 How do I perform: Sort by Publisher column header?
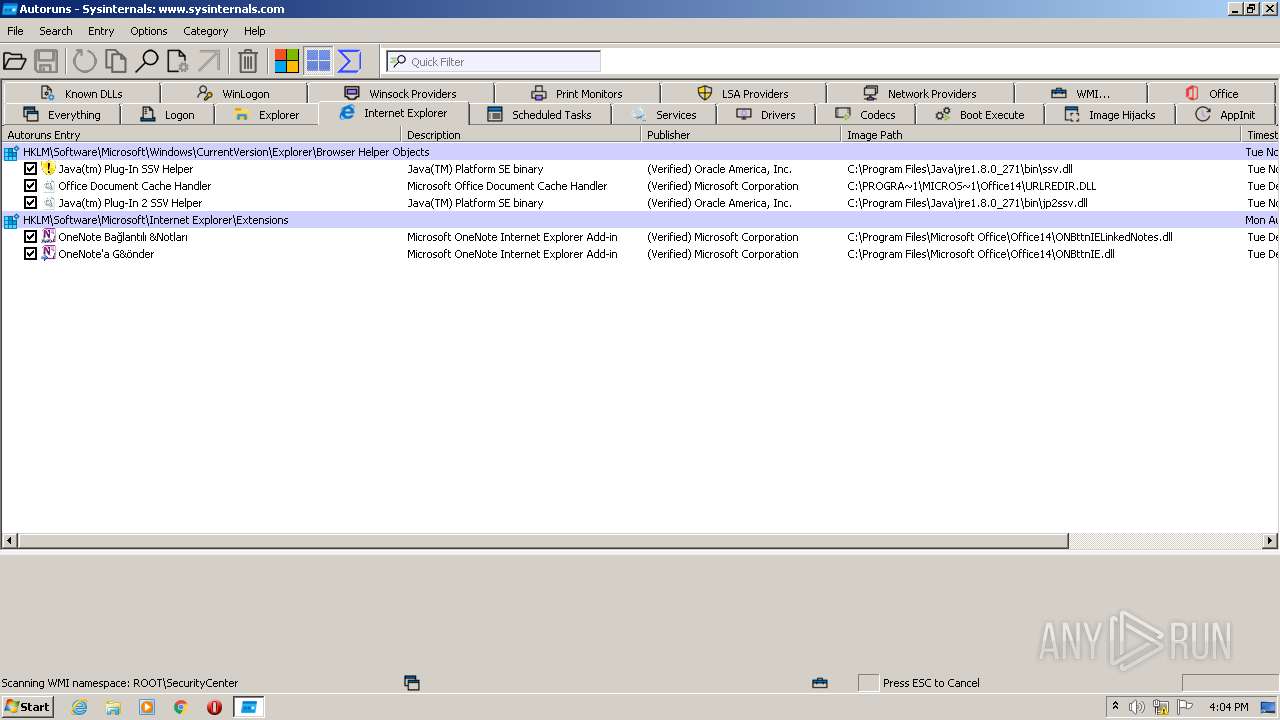coord(741,135)
